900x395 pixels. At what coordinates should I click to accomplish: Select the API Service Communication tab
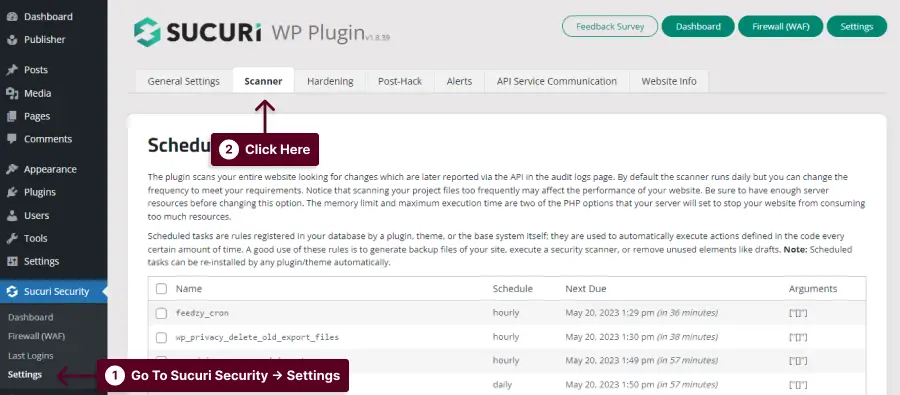coord(557,81)
